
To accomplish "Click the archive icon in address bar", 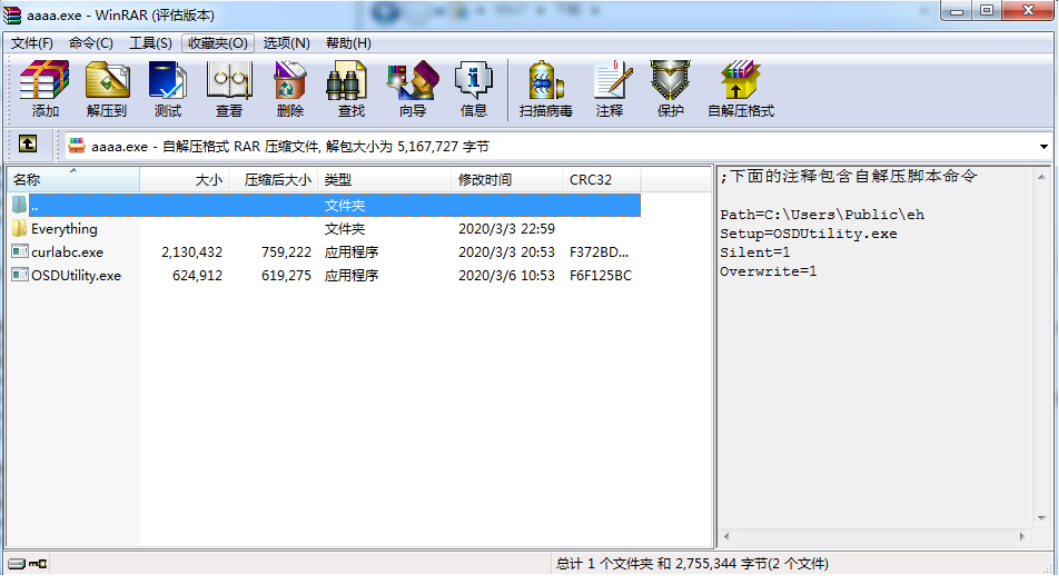I will tap(76, 146).
